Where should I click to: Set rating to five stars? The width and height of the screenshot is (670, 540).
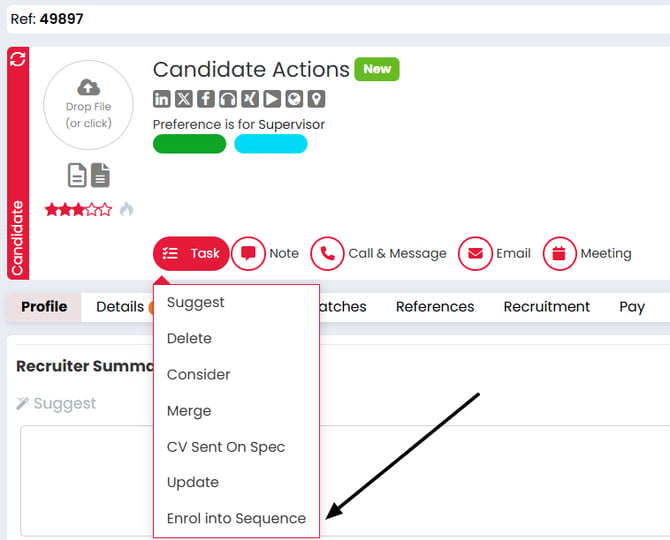pos(106,210)
